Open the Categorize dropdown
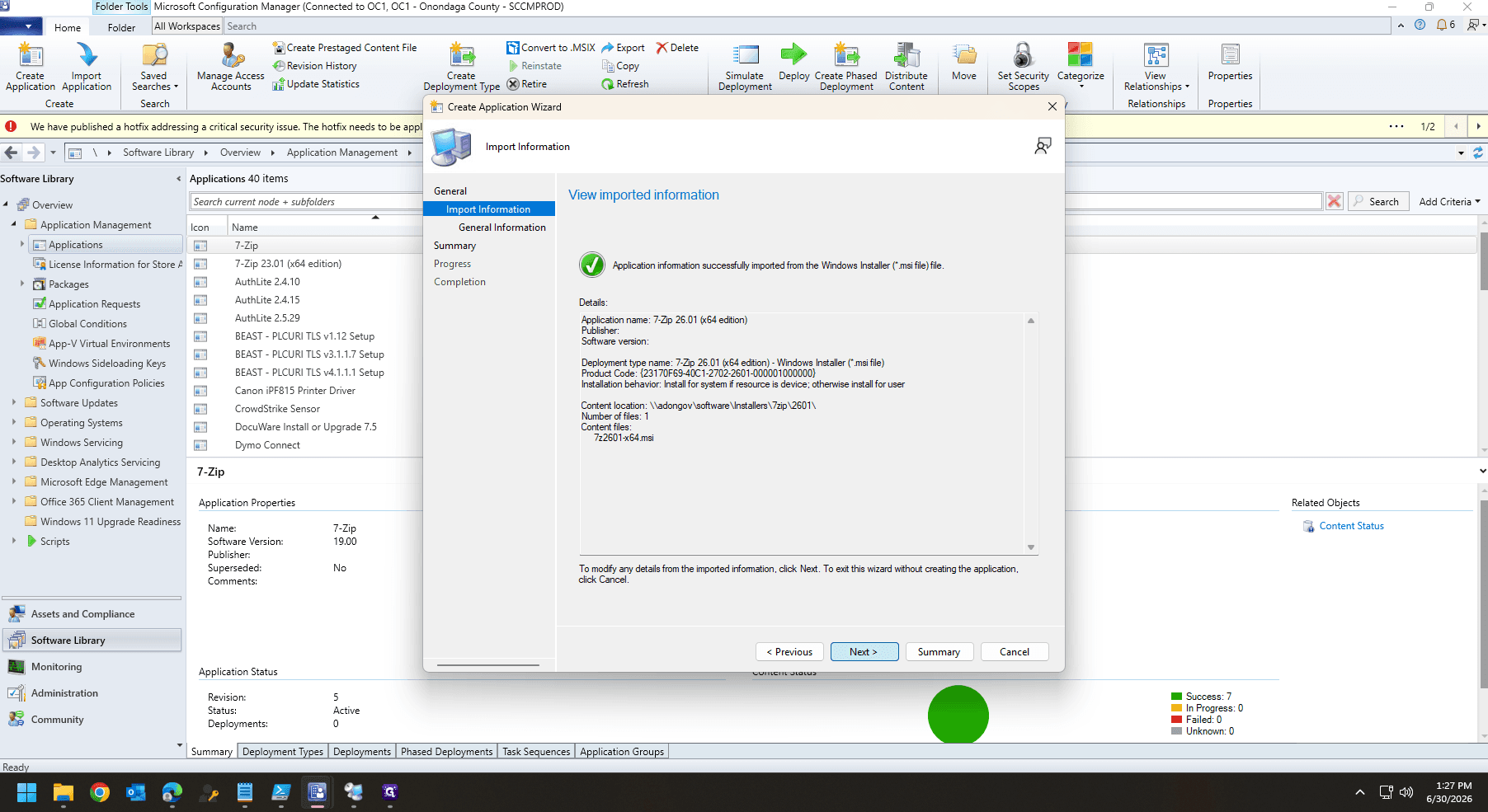 click(x=1081, y=65)
